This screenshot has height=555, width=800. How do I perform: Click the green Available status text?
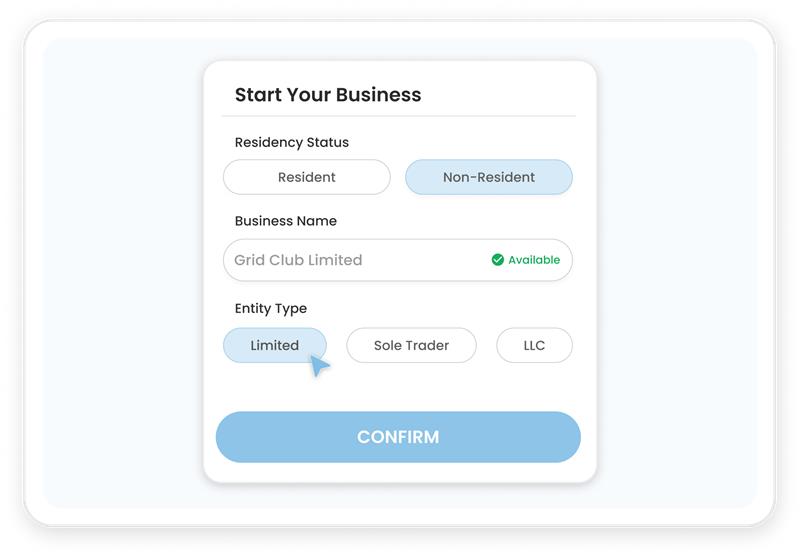(x=534, y=260)
